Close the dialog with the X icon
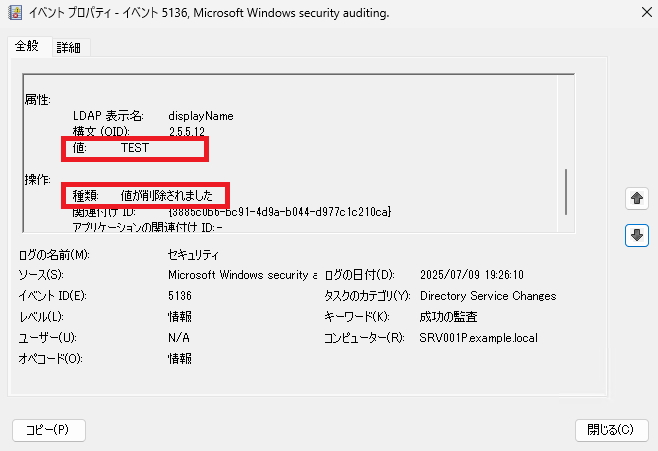 (x=647, y=12)
